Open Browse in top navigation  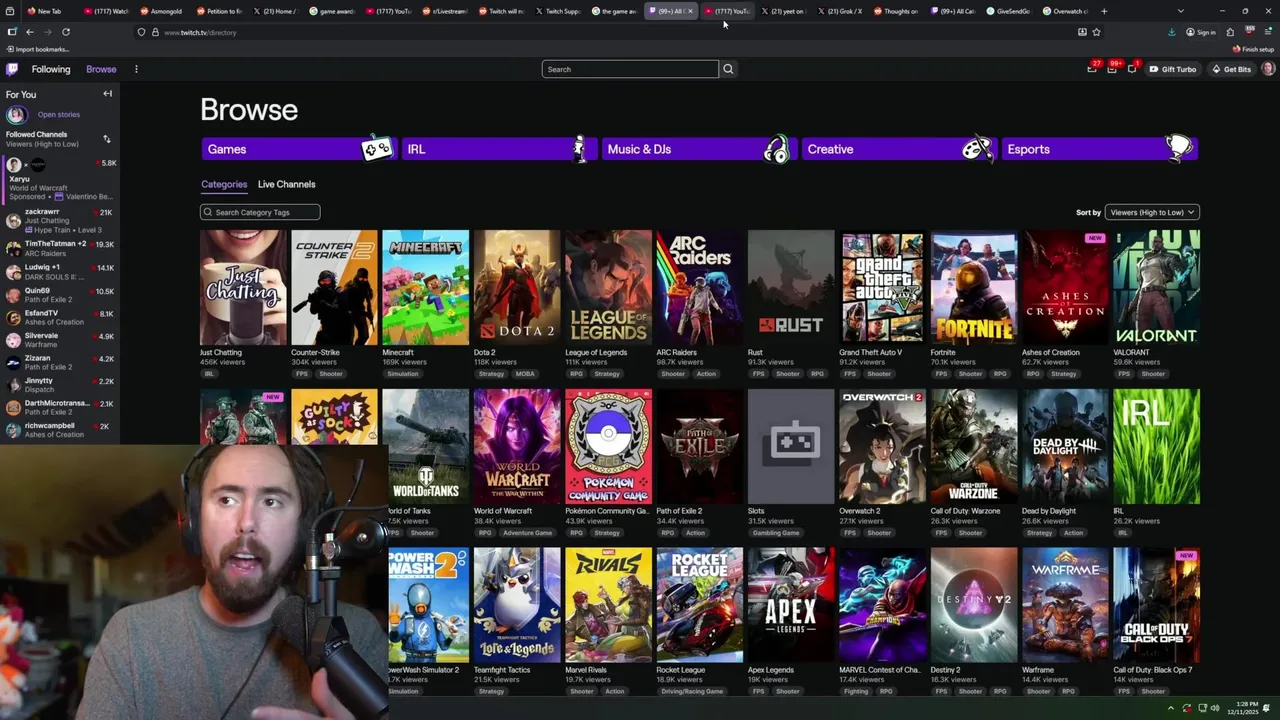click(x=101, y=69)
